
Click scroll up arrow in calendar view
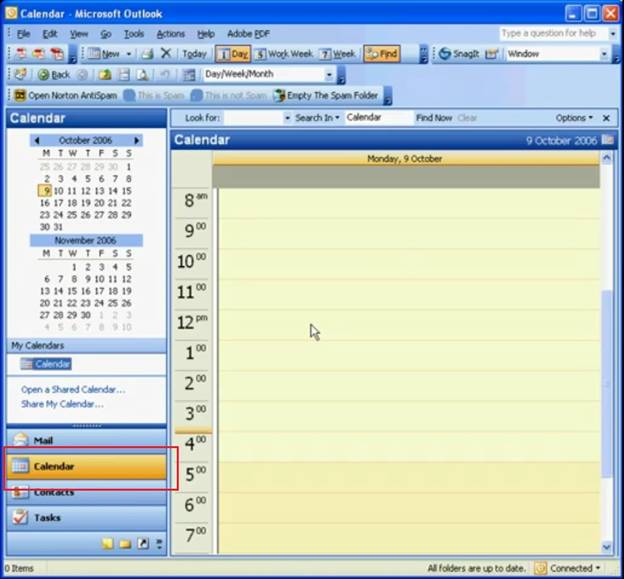click(606, 158)
